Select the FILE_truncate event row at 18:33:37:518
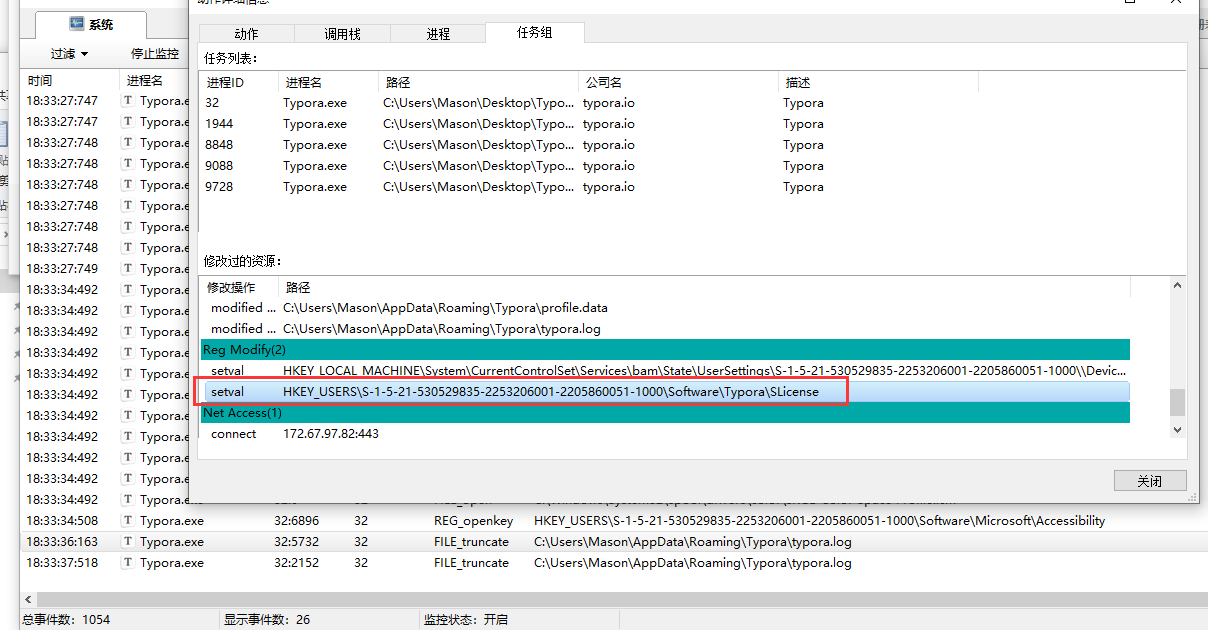Image resolution: width=1208 pixels, height=630 pixels. click(612, 563)
